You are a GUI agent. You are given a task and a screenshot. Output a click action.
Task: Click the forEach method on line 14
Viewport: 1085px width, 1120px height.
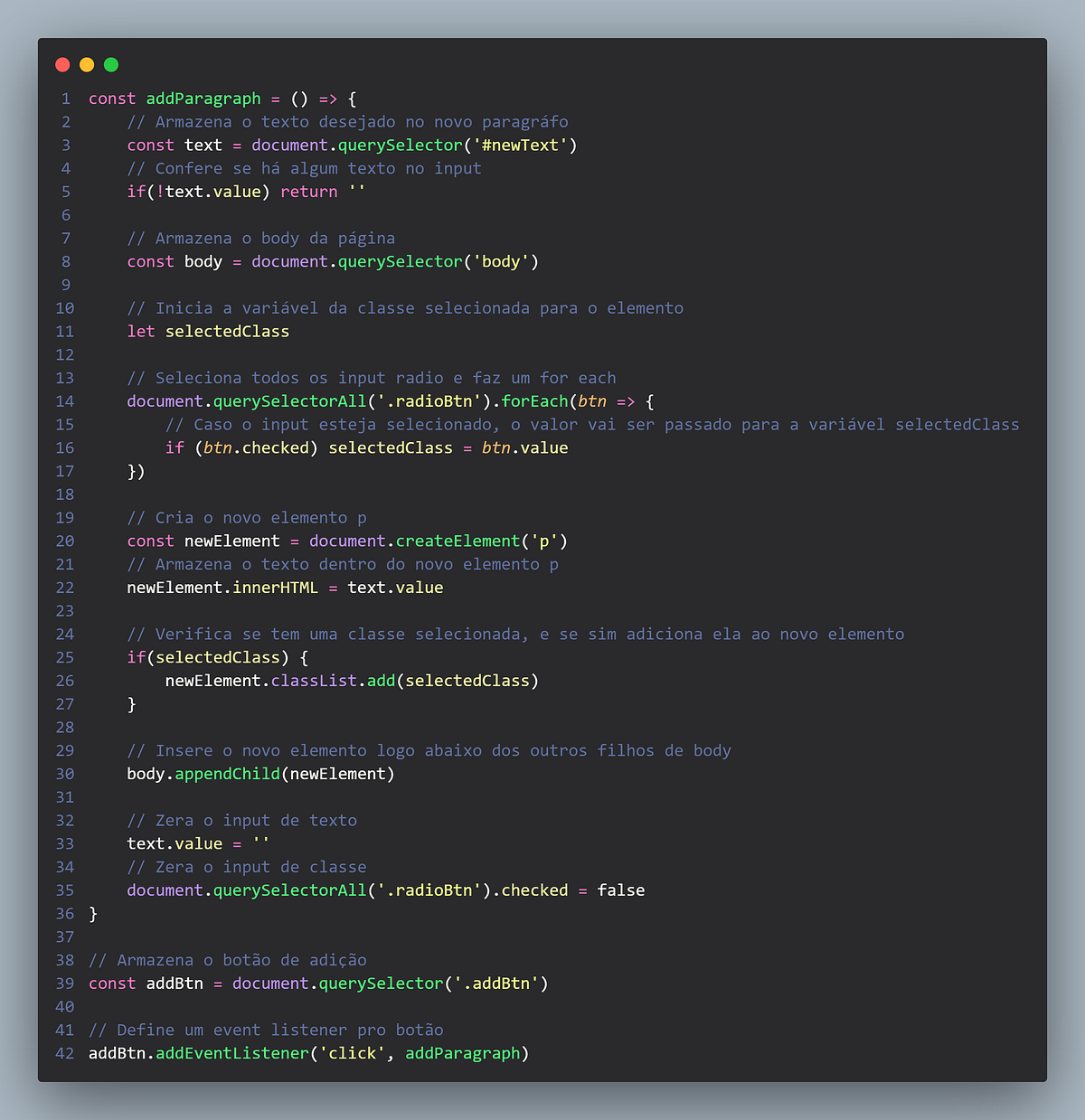point(537,400)
